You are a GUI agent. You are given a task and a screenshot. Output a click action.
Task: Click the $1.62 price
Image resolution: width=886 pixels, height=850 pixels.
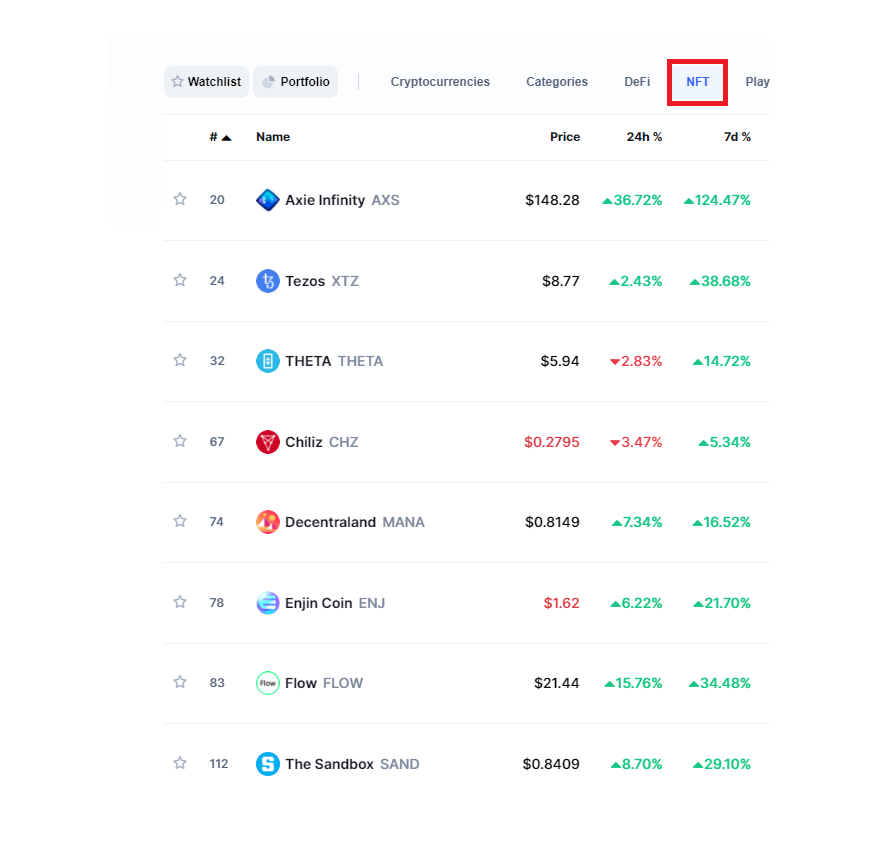click(562, 603)
